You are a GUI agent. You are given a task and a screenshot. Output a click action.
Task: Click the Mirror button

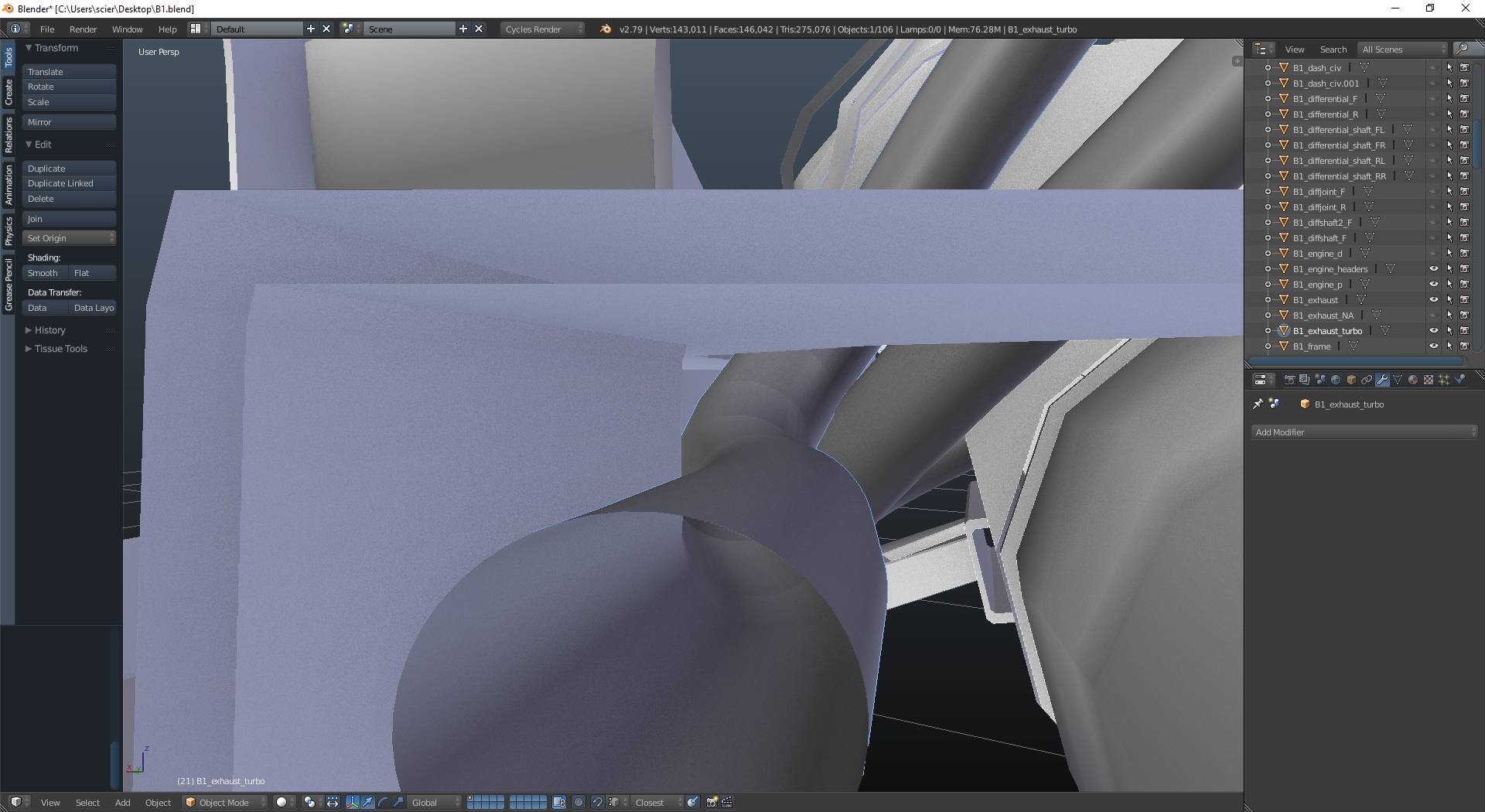(70, 122)
